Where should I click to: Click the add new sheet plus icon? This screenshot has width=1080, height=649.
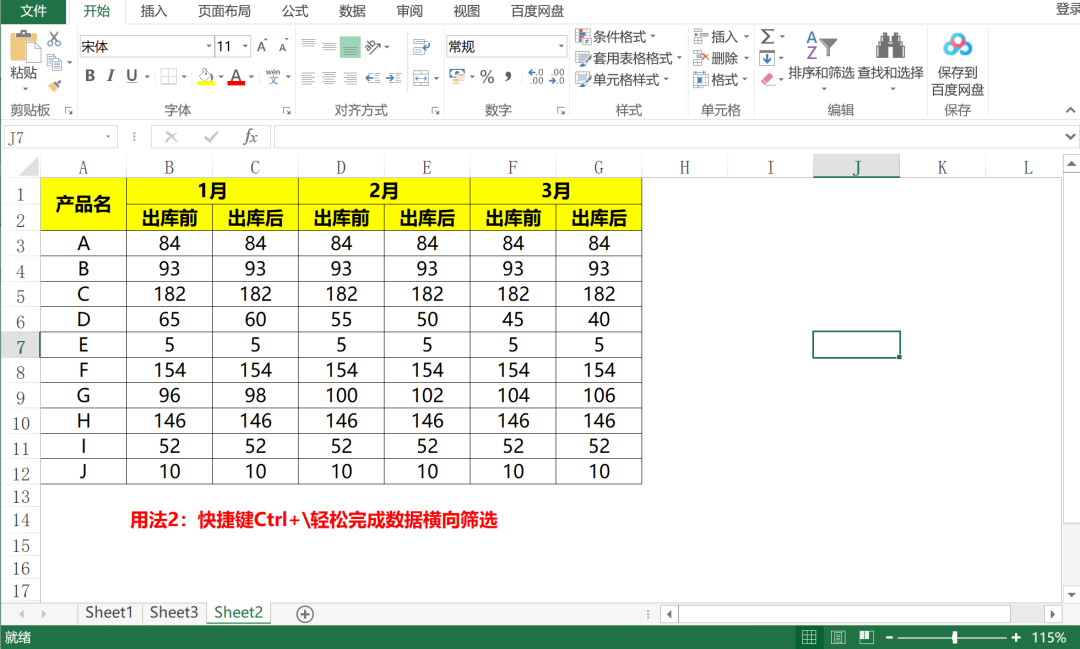click(305, 613)
